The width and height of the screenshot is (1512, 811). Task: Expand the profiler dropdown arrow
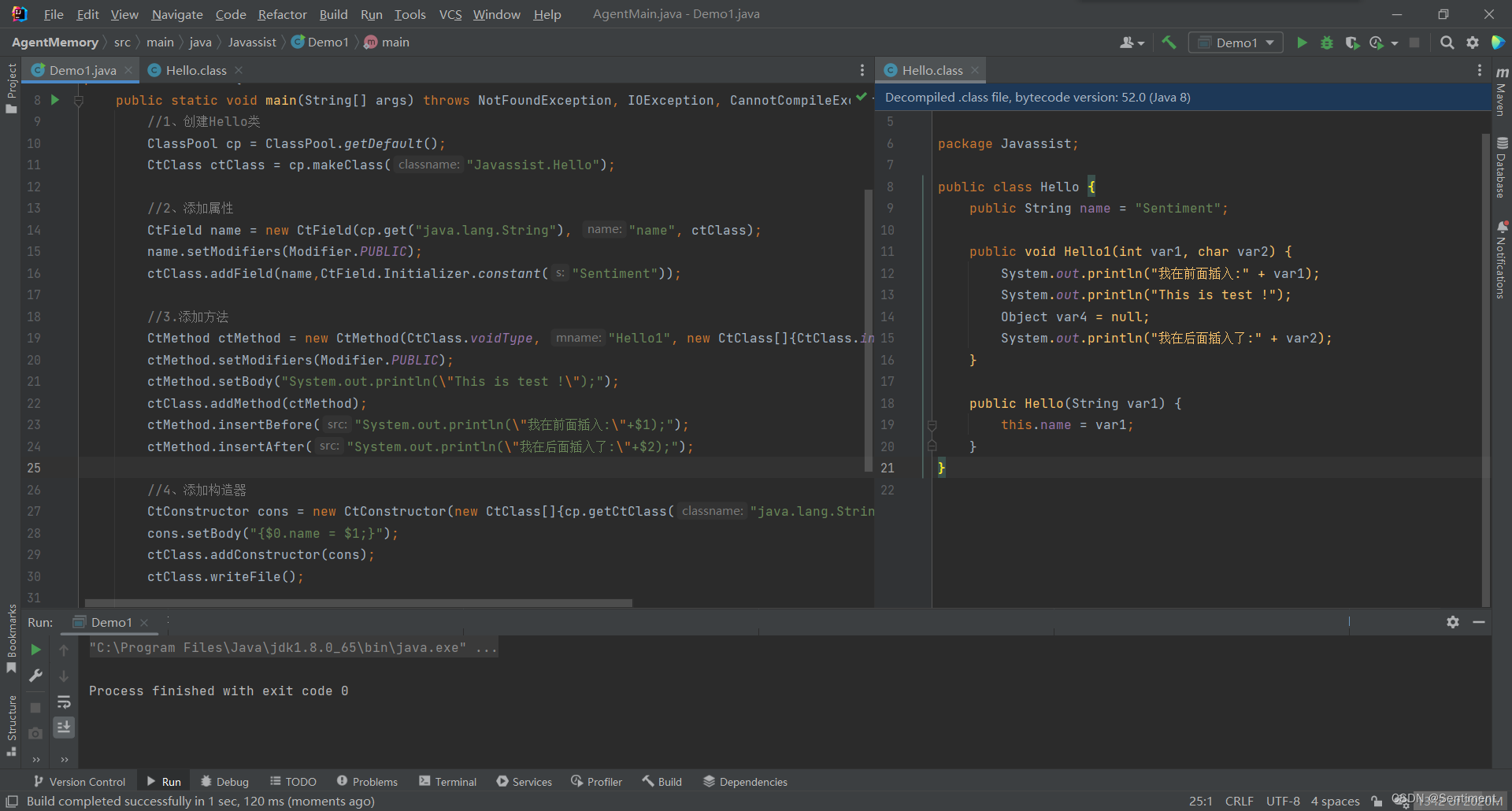tap(1395, 43)
